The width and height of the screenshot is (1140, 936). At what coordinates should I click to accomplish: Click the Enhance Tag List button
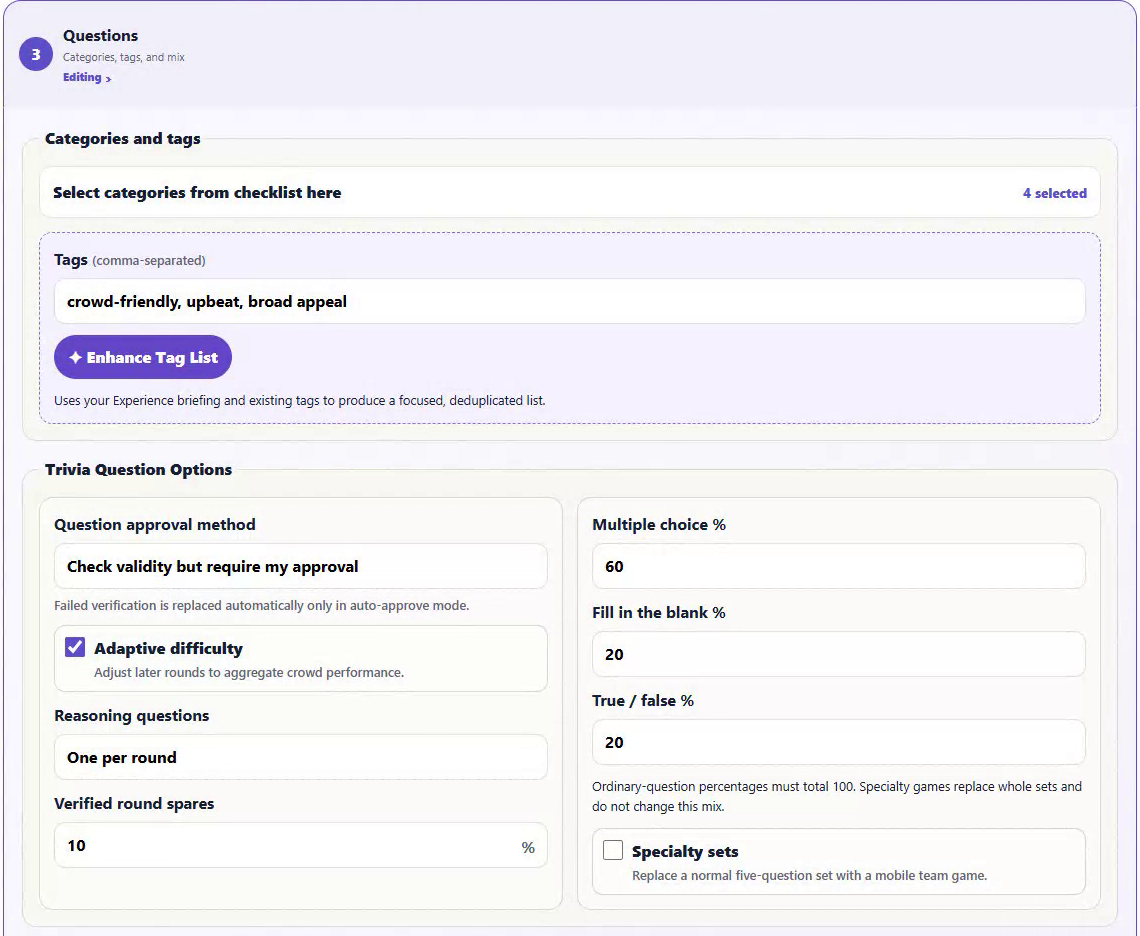[143, 357]
